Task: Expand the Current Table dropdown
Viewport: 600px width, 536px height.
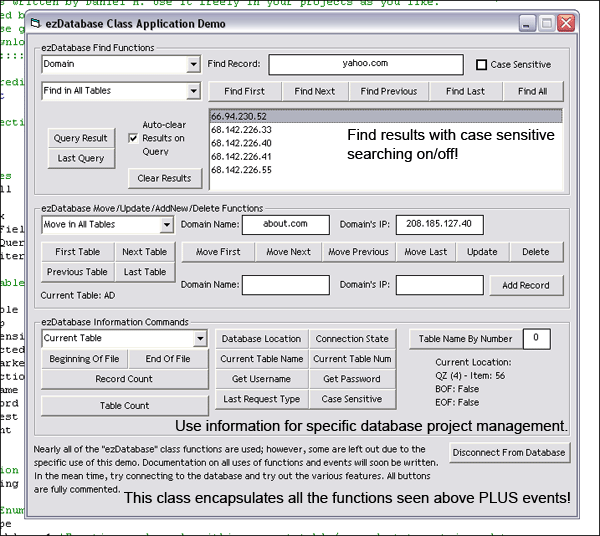Action: (200, 339)
